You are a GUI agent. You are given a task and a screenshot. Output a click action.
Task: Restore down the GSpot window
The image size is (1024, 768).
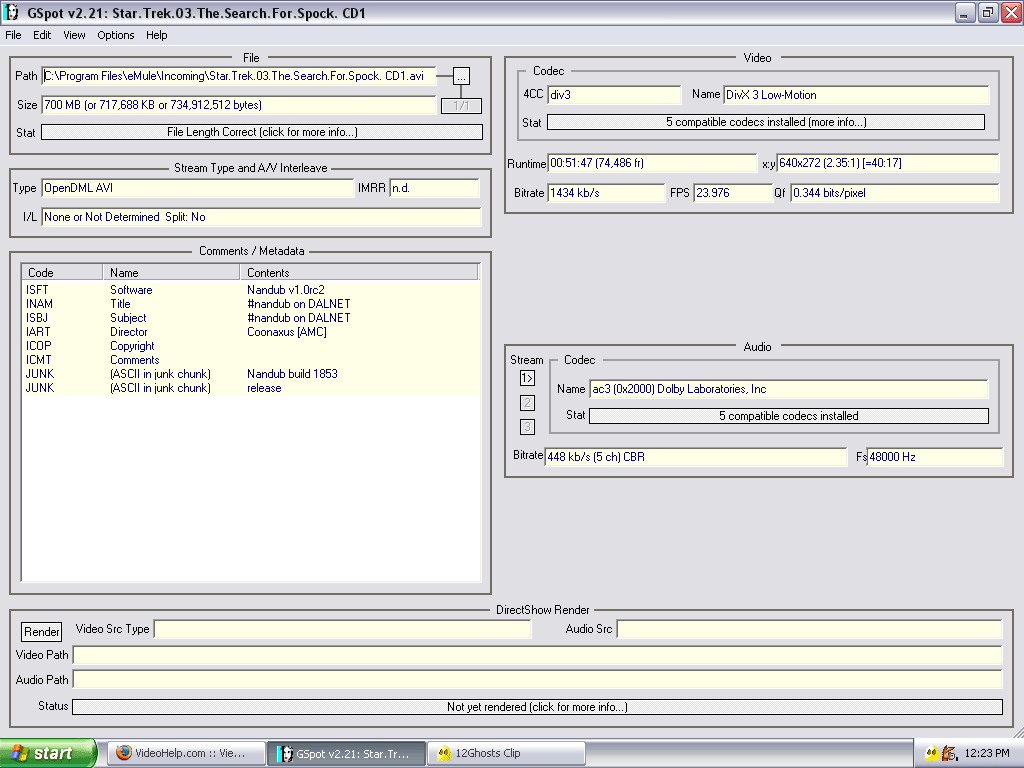pos(988,12)
